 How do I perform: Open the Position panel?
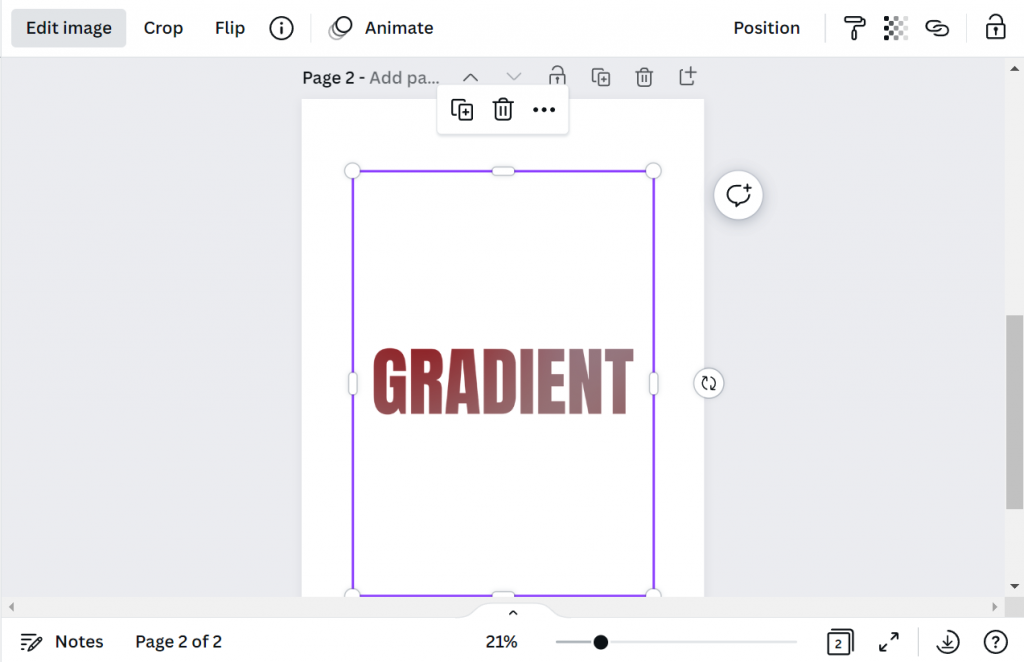(767, 27)
